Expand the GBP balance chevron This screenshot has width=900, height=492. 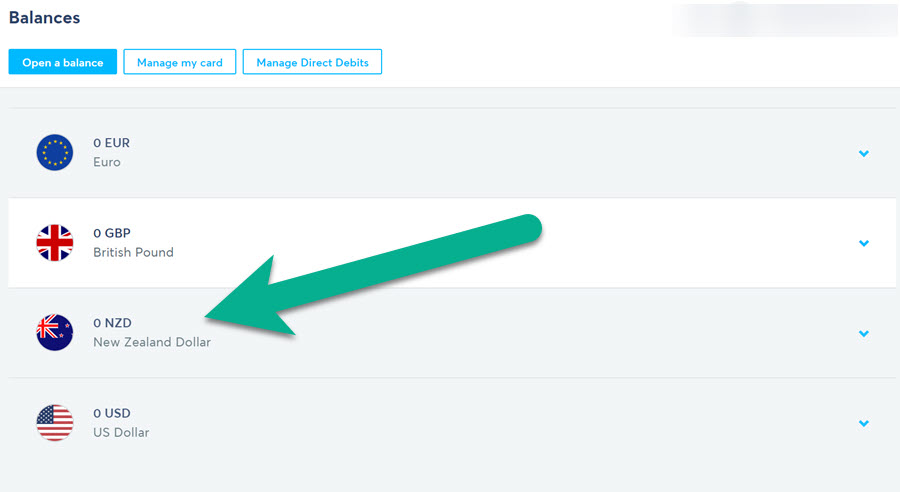(863, 243)
